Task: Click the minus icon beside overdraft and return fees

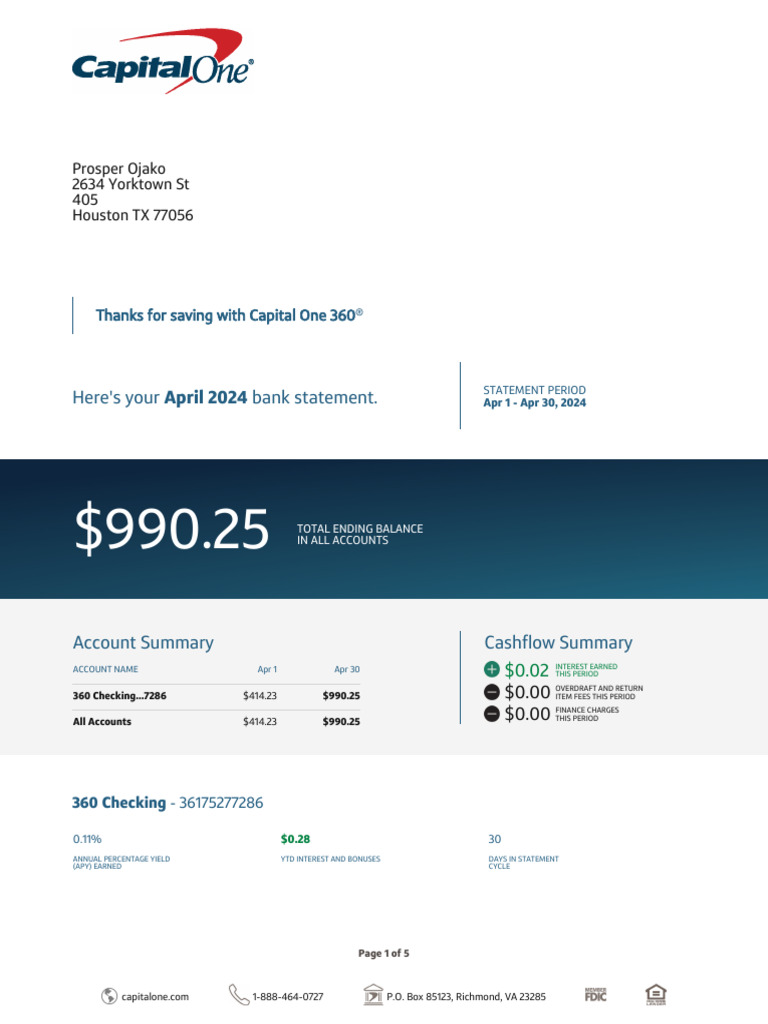Action: (491, 692)
